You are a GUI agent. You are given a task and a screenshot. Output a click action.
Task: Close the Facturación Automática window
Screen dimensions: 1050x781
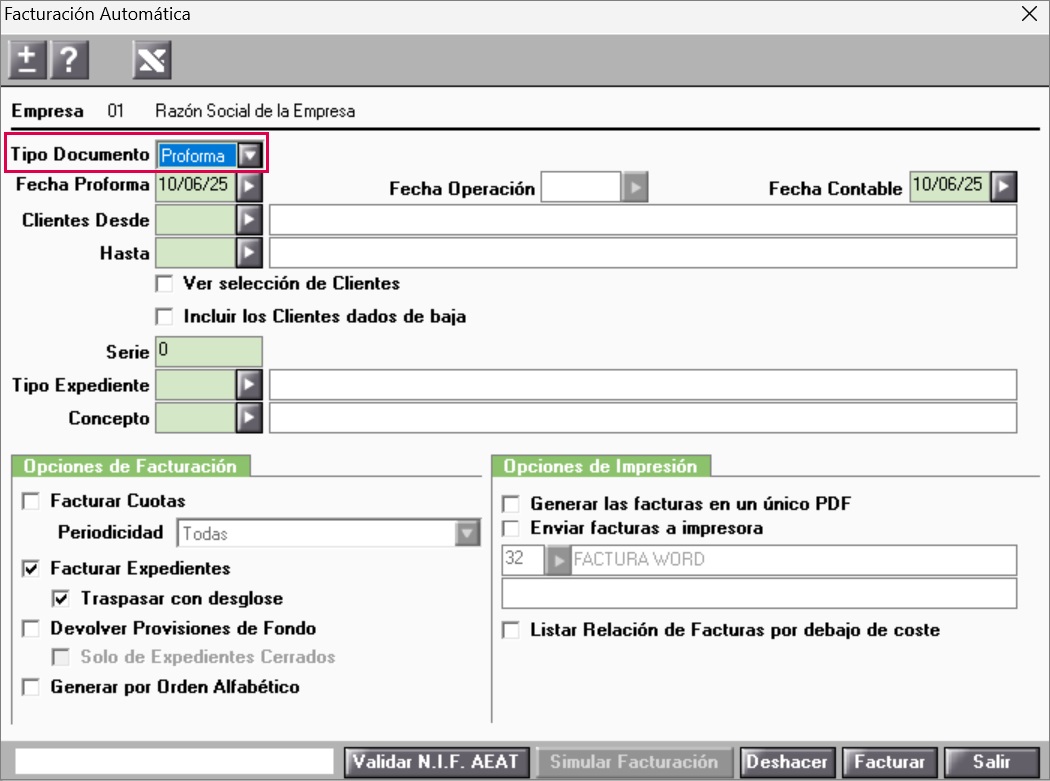pos(1029,14)
